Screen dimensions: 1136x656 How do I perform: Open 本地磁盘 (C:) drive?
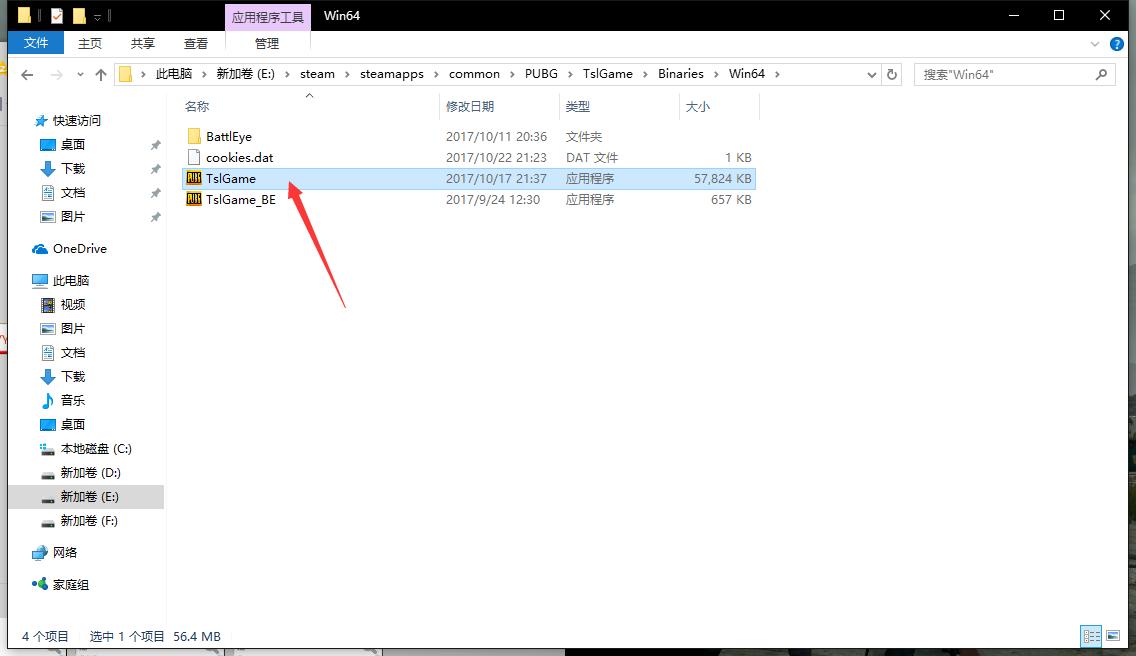85,449
